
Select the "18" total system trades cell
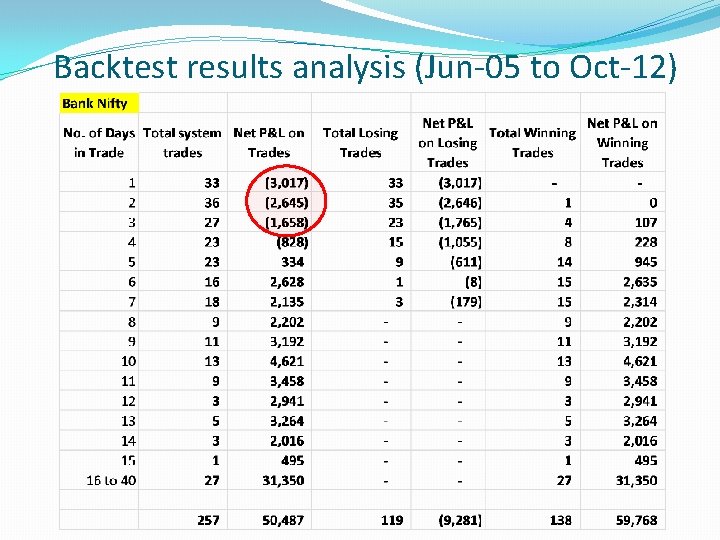coord(212,302)
